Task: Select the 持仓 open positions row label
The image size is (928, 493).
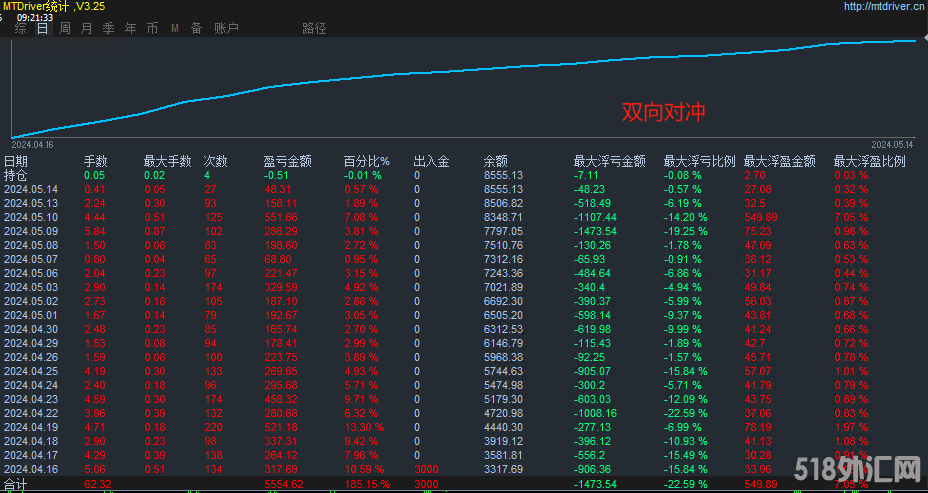Action: (15, 175)
